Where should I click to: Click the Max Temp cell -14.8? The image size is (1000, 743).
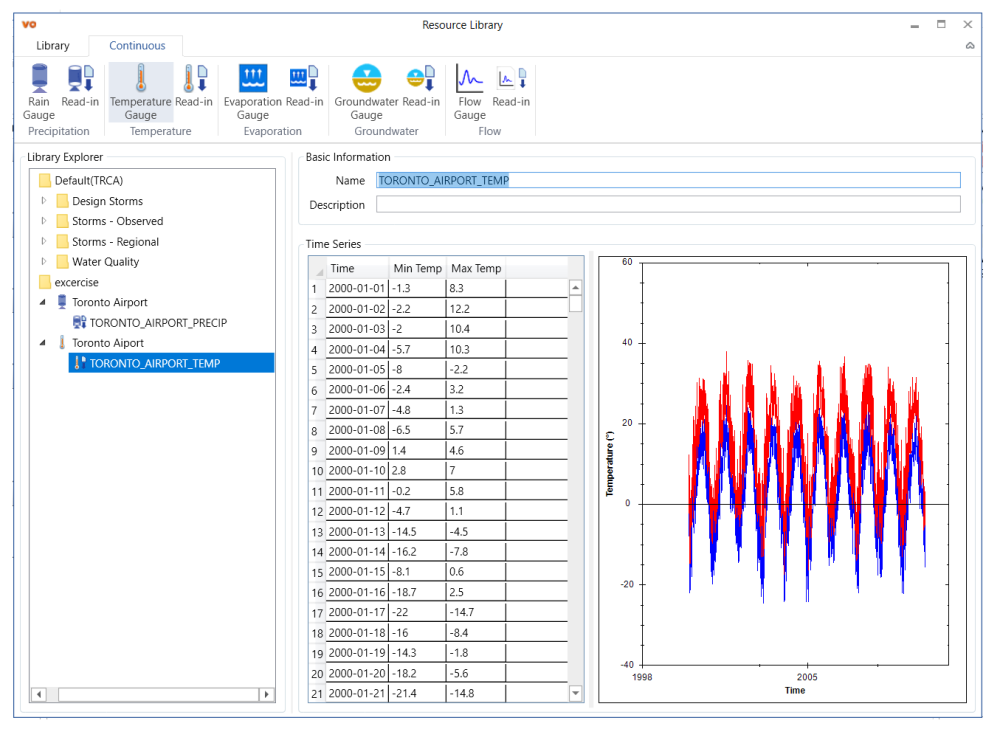[x=476, y=693]
